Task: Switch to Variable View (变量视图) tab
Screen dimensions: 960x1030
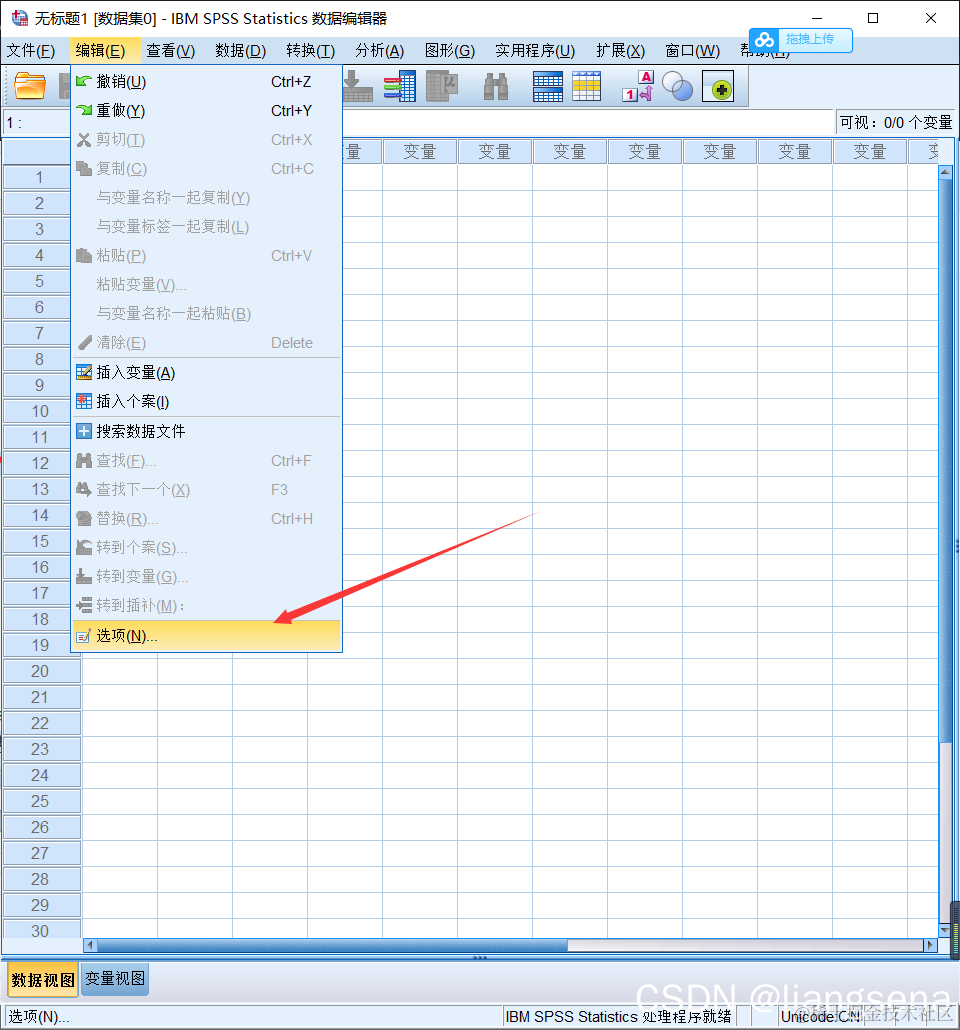Action: (115, 979)
